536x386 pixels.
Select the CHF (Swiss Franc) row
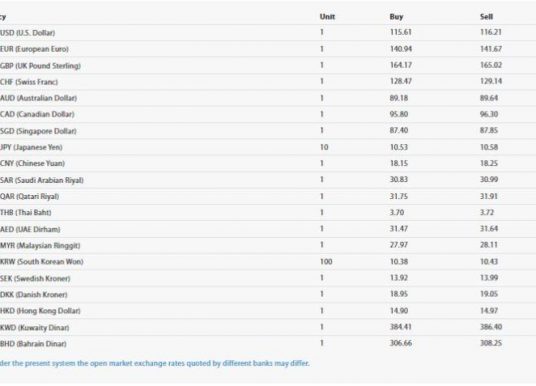pyautogui.click(x=268, y=82)
